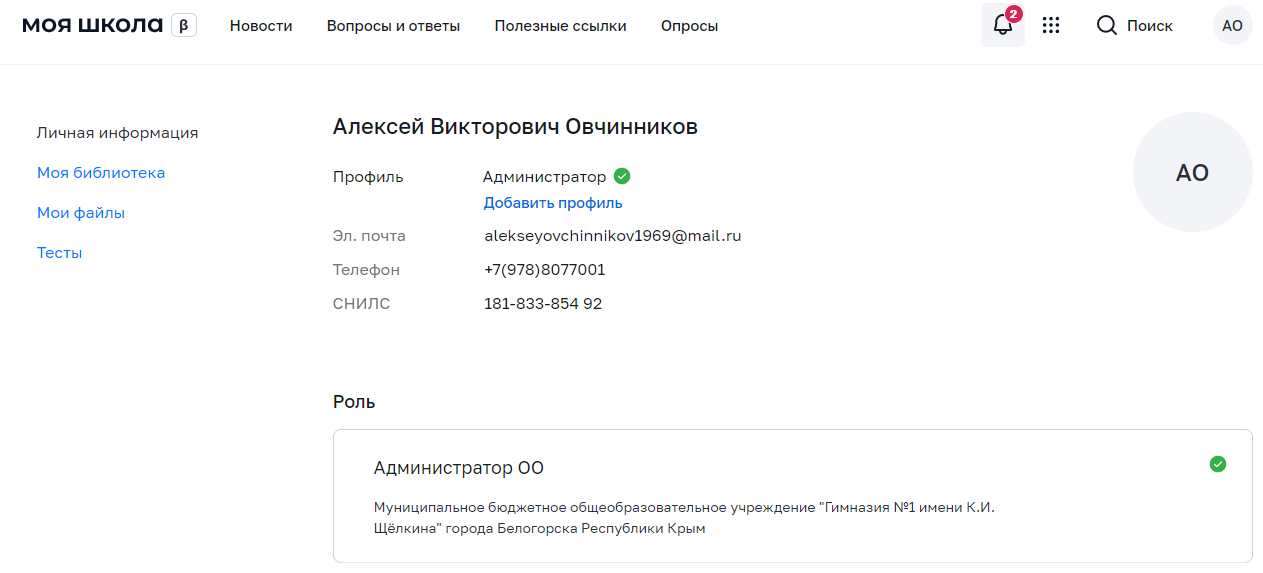The height and width of the screenshot is (573, 1263).
Task: Click the Добавить профиль link
Action: pyautogui.click(x=553, y=203)
